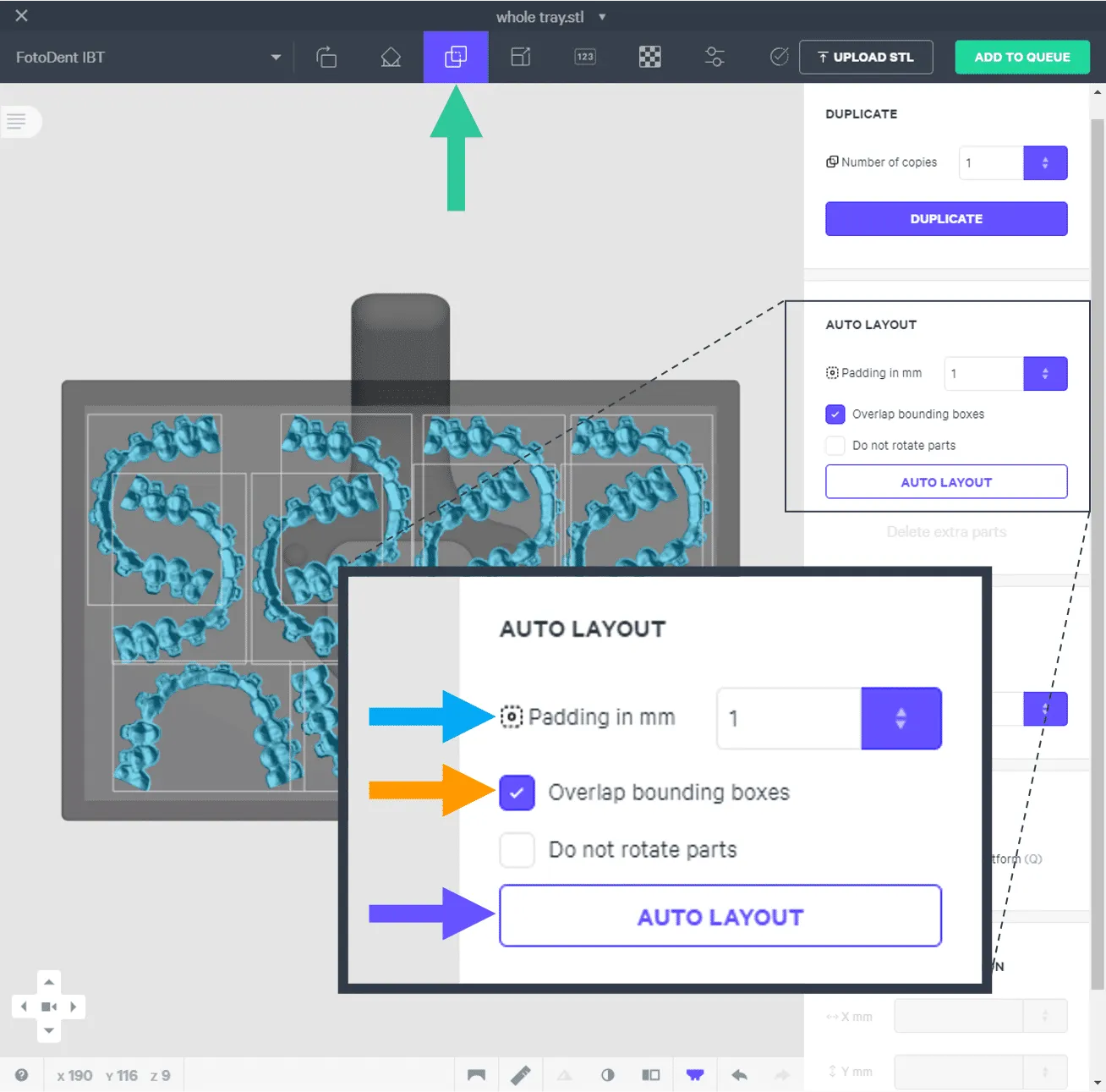
Task: Click the help question mark icon
Action: (x=22, y=1075)
